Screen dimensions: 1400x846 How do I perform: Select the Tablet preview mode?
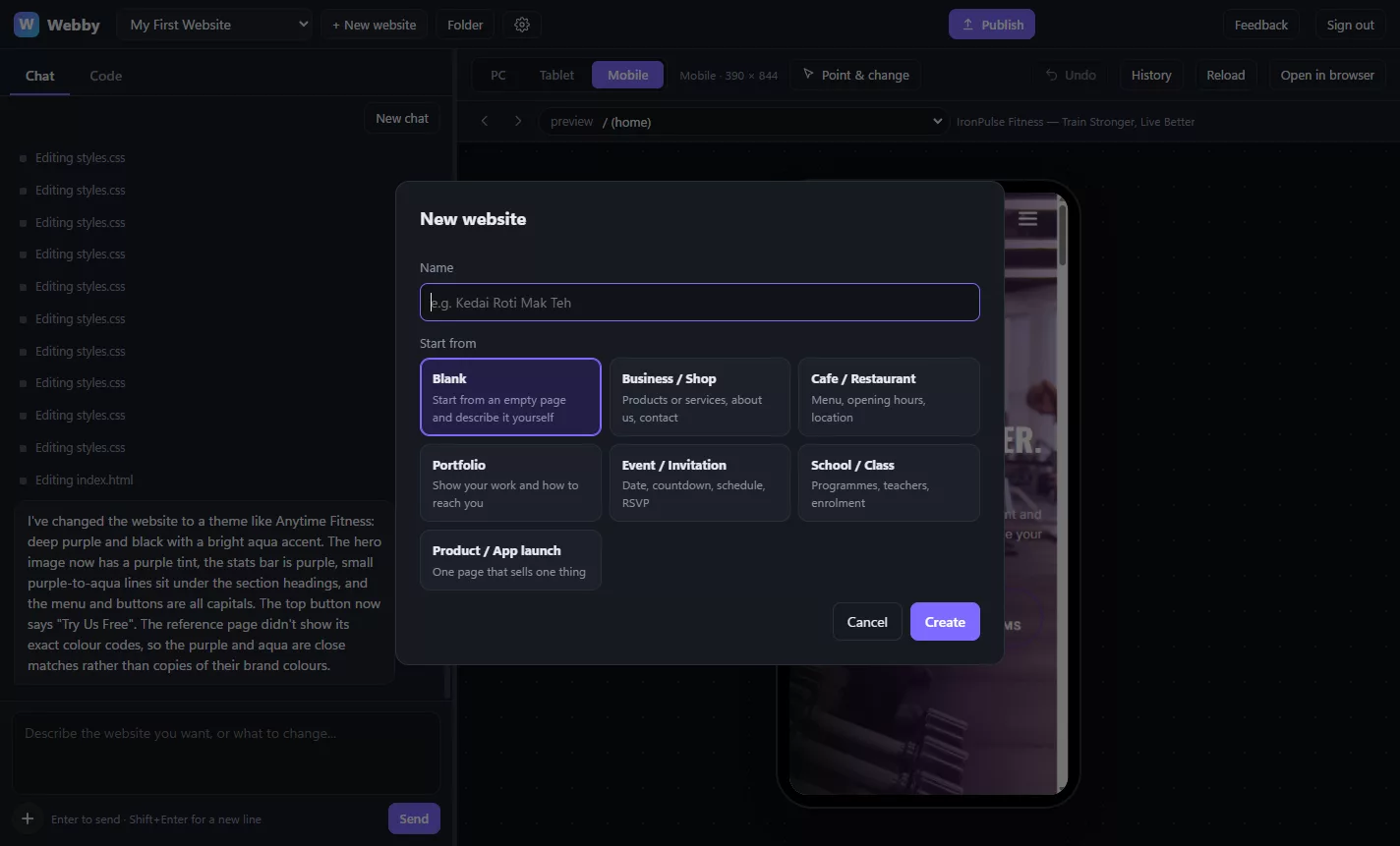pyautogui.click(x=556, y=75)
